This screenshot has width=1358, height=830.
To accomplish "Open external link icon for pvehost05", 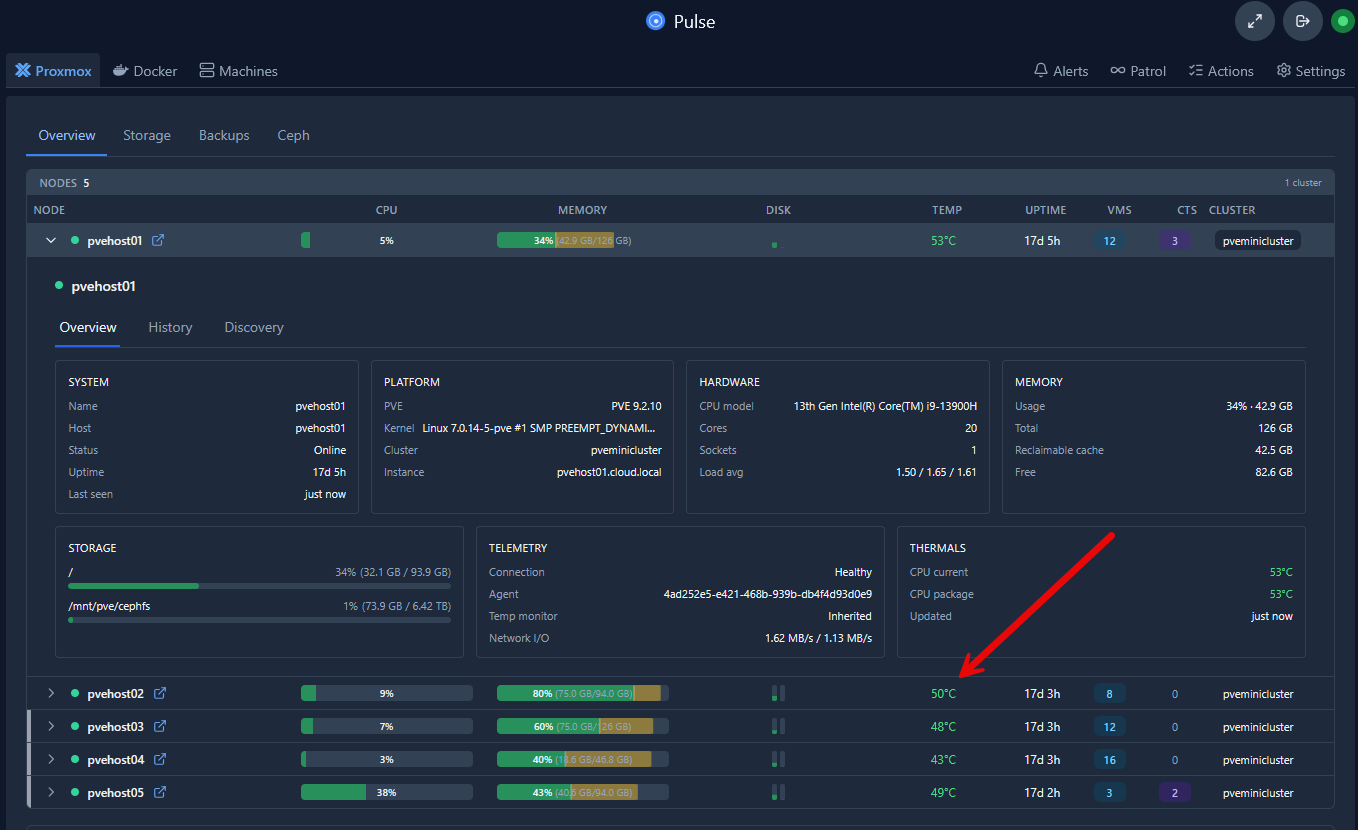I will point(159,792).
